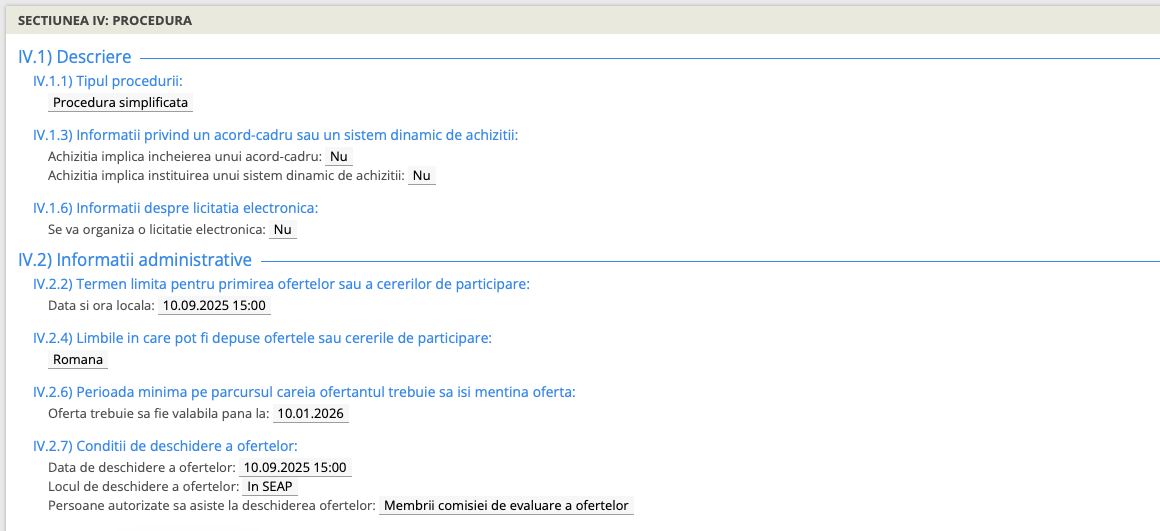The image size is (1160, 531).
Task: Click the 'IV.2) Informatii administrative' heading
Action: (135, 260)
